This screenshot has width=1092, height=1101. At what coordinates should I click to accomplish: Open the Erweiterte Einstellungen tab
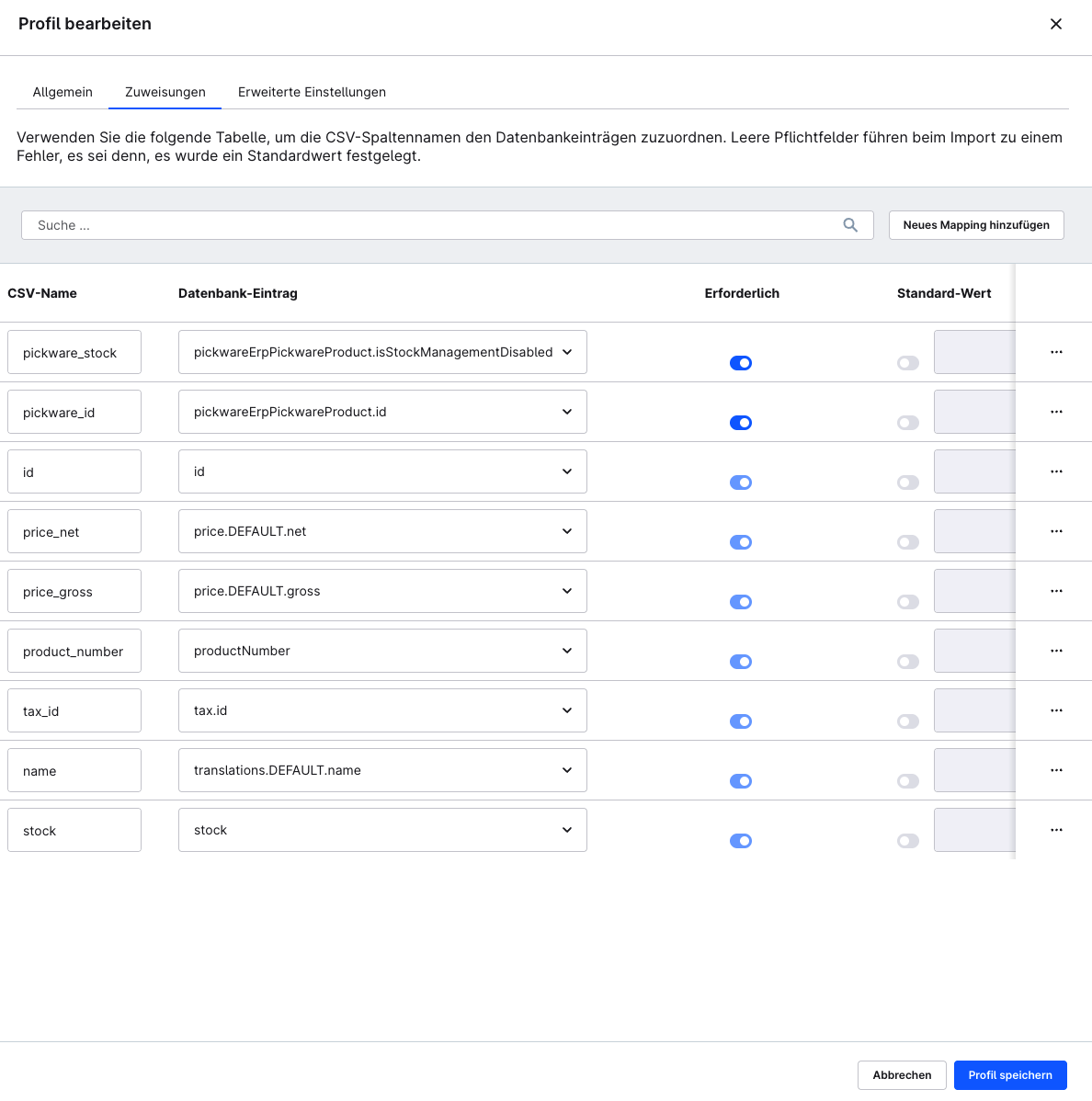coord(312,92)
